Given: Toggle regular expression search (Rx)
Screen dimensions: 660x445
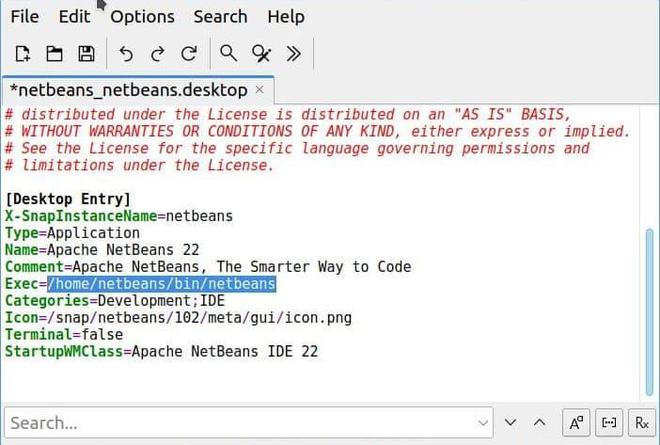Looking at the screenshot, I should click(642, 422).
